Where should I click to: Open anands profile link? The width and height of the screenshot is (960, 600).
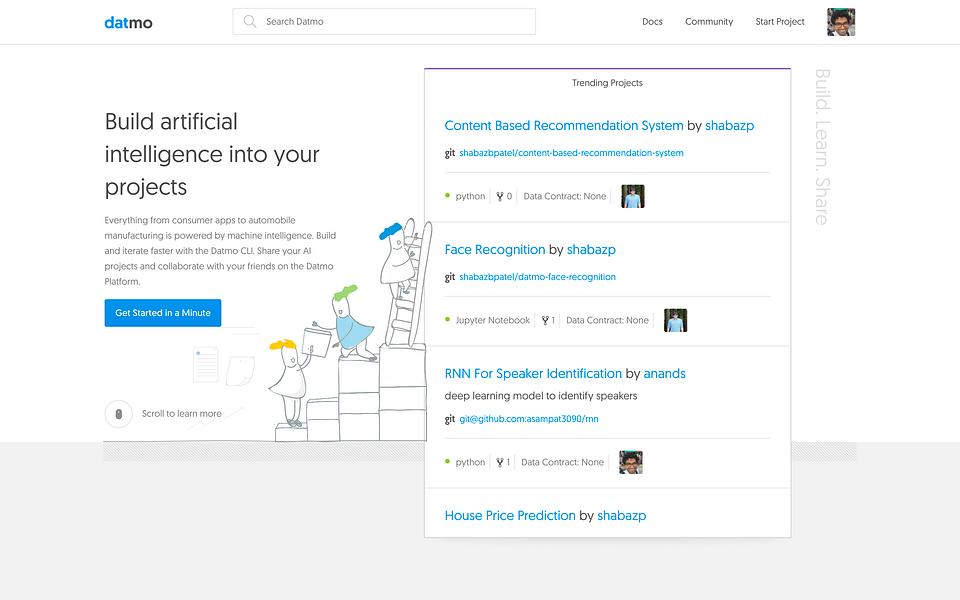[x=664, y=374]
